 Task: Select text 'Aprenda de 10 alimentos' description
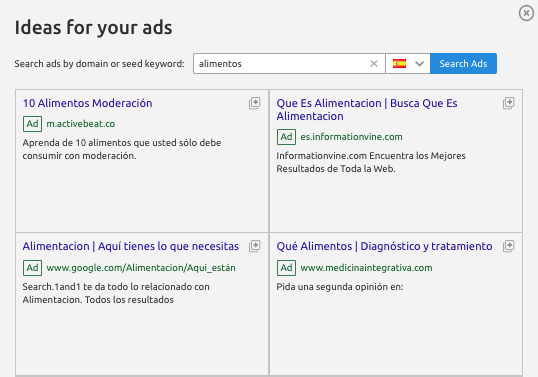[x=122, y=149]
